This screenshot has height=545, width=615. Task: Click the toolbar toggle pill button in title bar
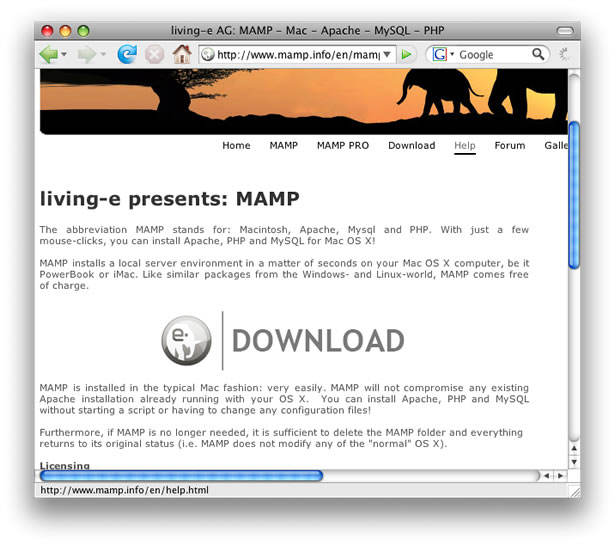(565, 31)
